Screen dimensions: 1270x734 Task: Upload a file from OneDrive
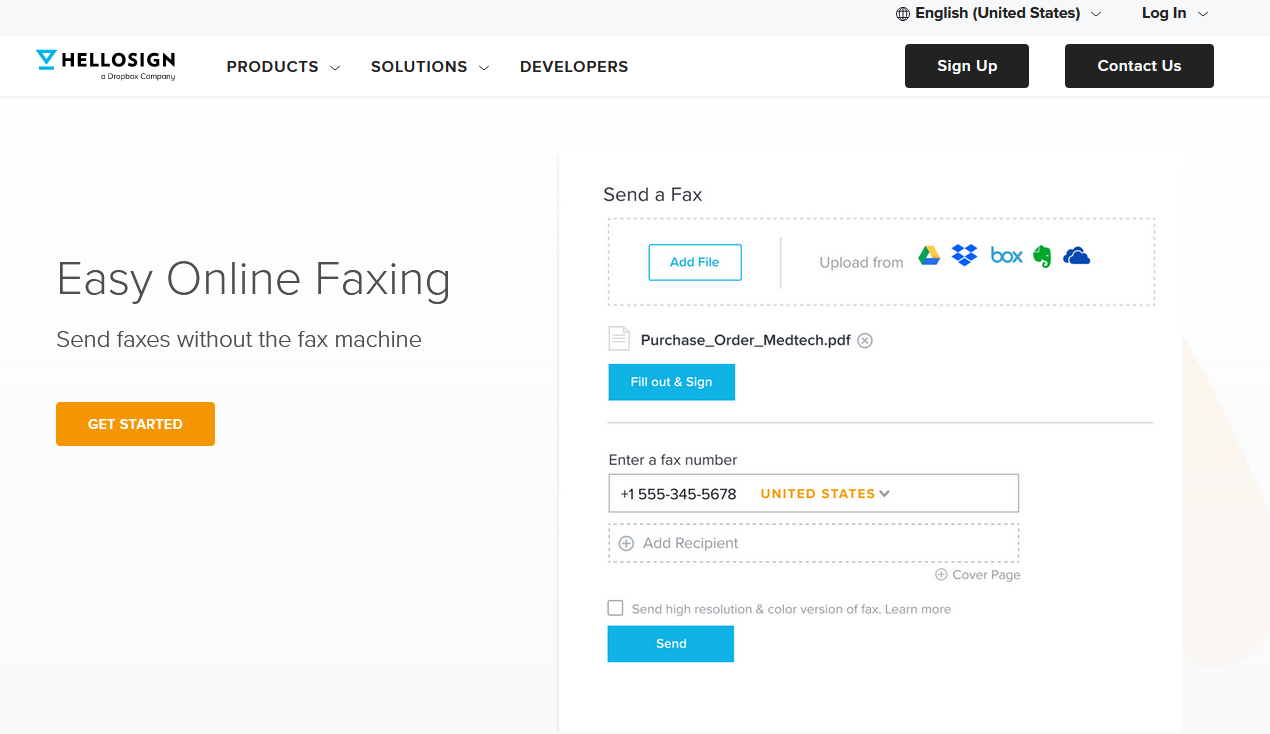tap(1076, 255)
